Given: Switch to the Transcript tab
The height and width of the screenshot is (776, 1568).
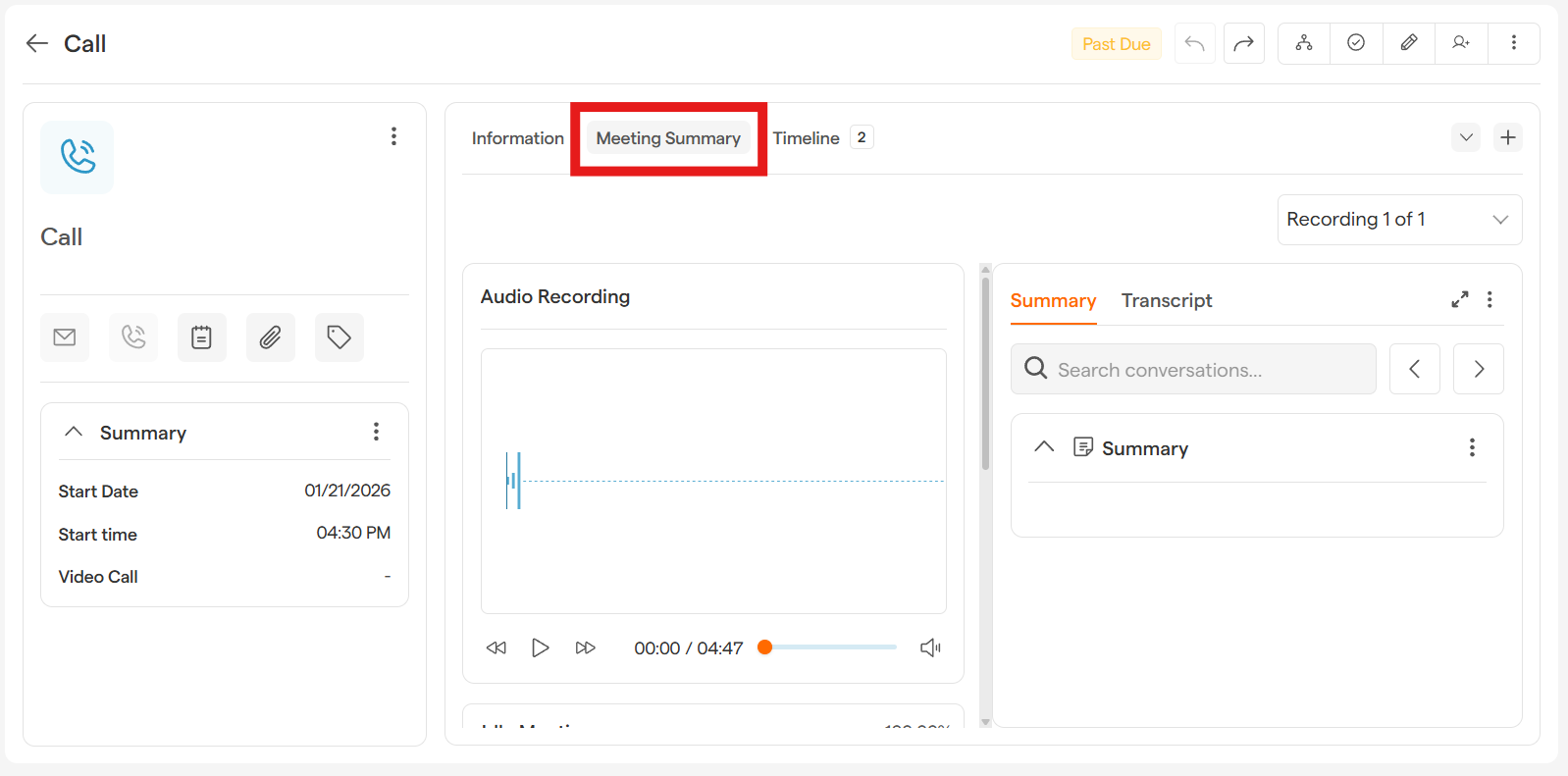Looking at the screenshot, I should [1166, 301].
